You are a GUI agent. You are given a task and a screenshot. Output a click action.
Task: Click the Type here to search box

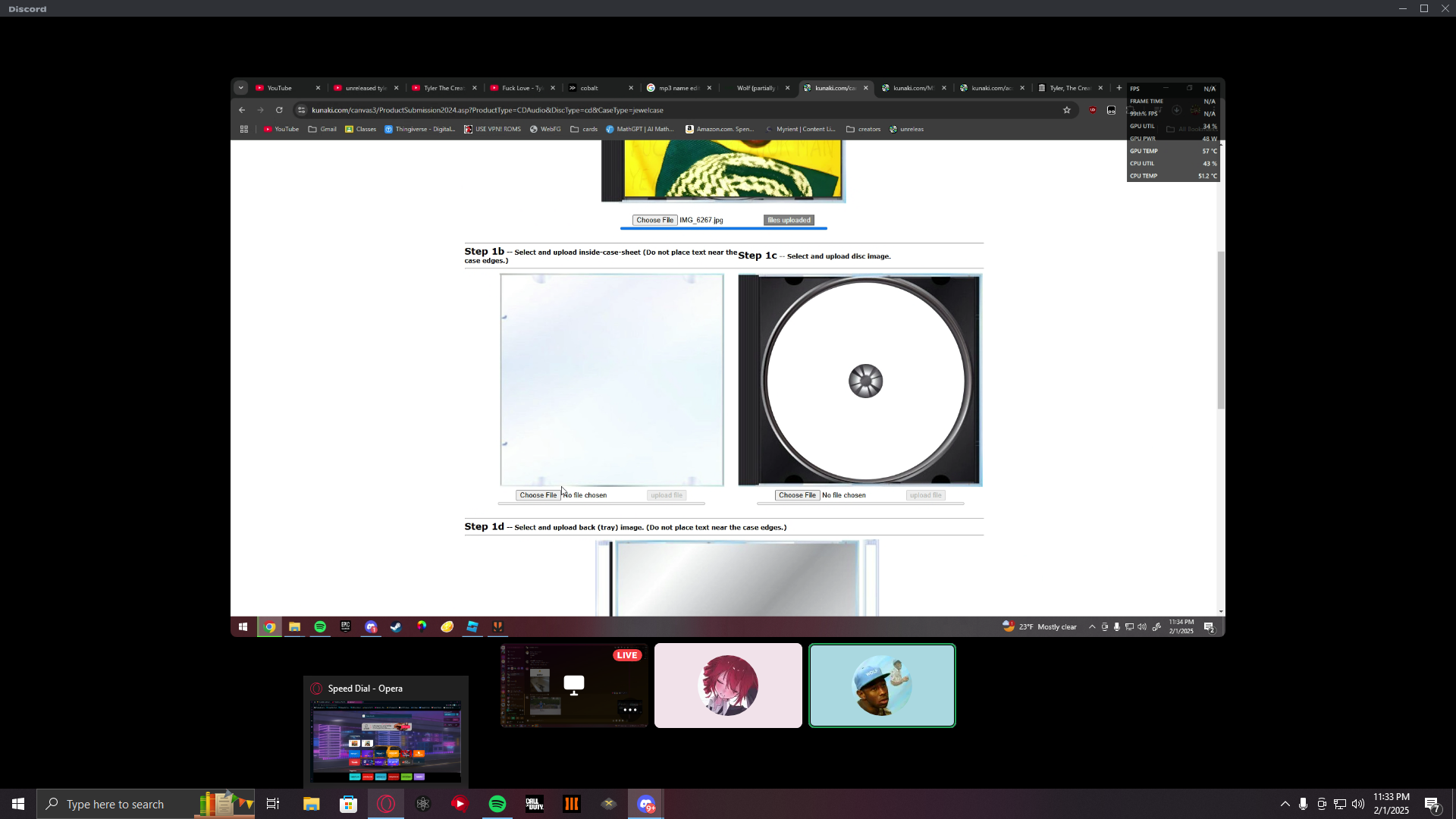click(x=115, y=804)
